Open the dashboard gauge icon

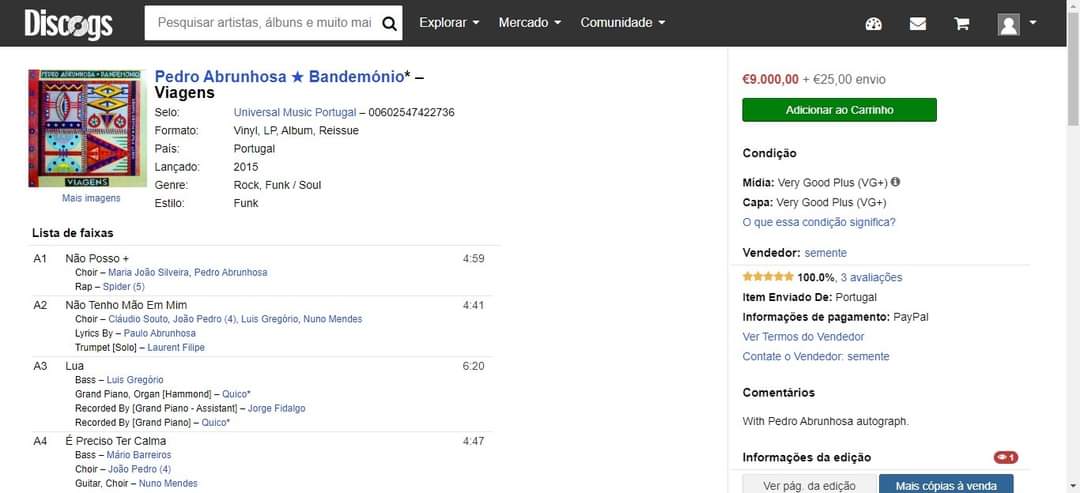(x=873, y=23)
